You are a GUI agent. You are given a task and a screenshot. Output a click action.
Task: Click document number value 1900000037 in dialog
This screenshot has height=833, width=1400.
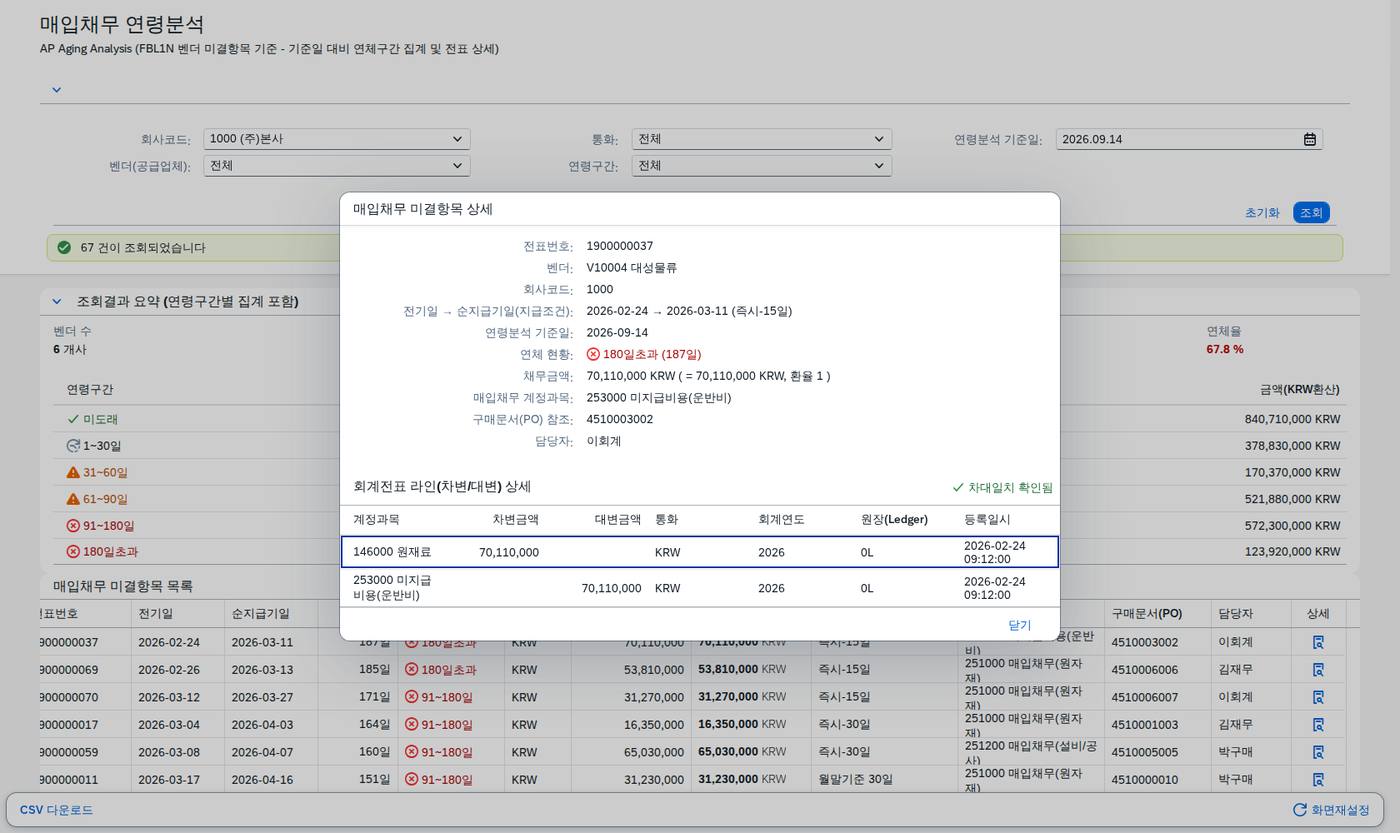(x=619, y=246)
